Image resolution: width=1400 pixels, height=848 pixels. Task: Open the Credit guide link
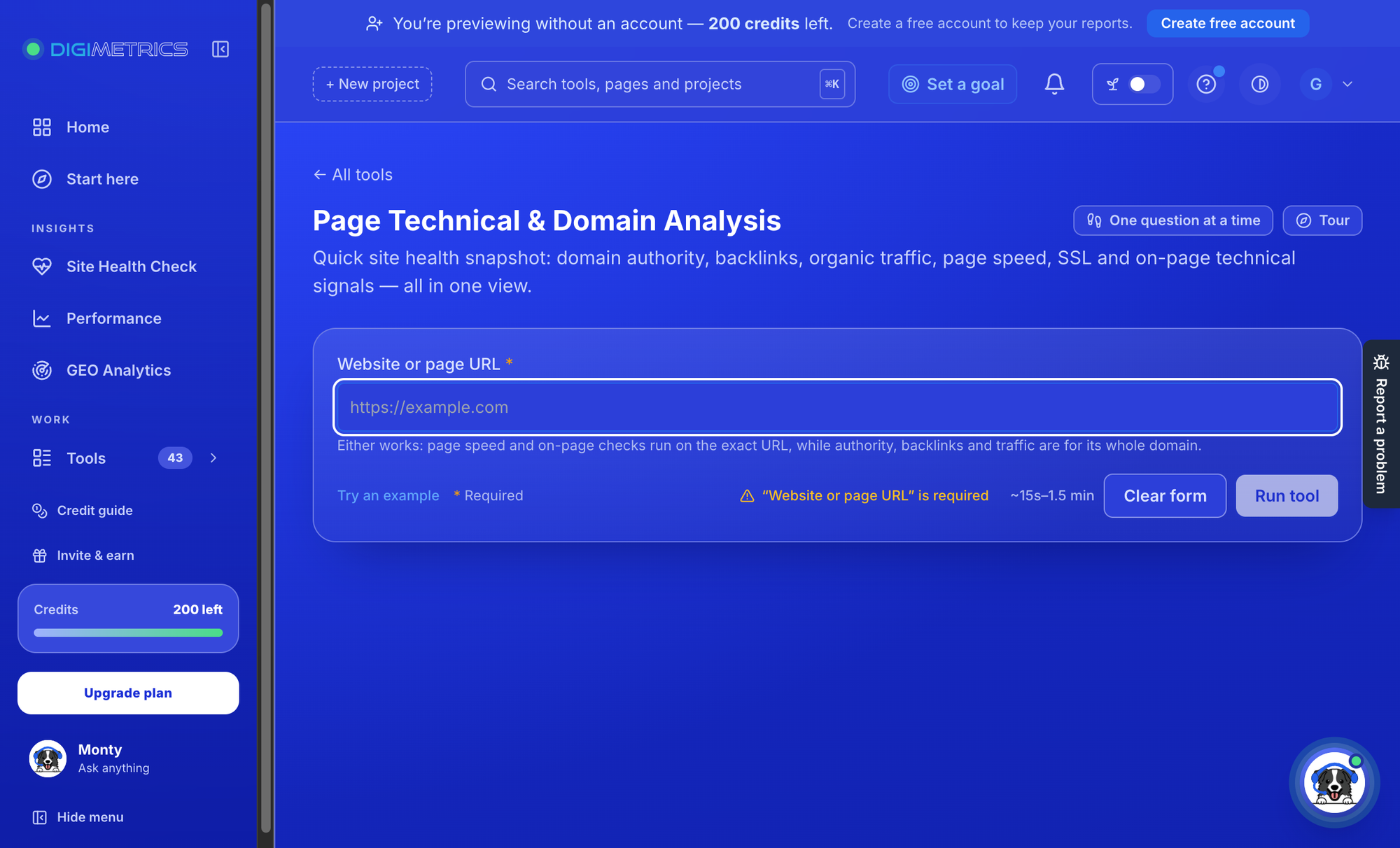(x=83, y=511)
